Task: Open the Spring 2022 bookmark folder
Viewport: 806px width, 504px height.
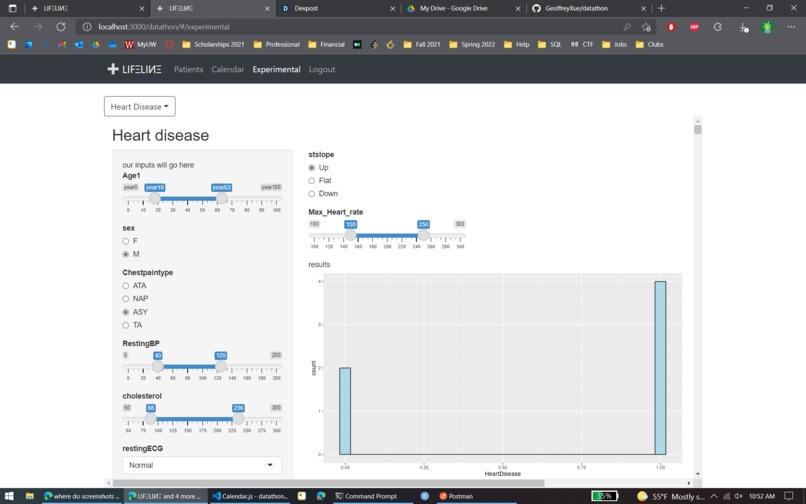Action: coord(472,45)
